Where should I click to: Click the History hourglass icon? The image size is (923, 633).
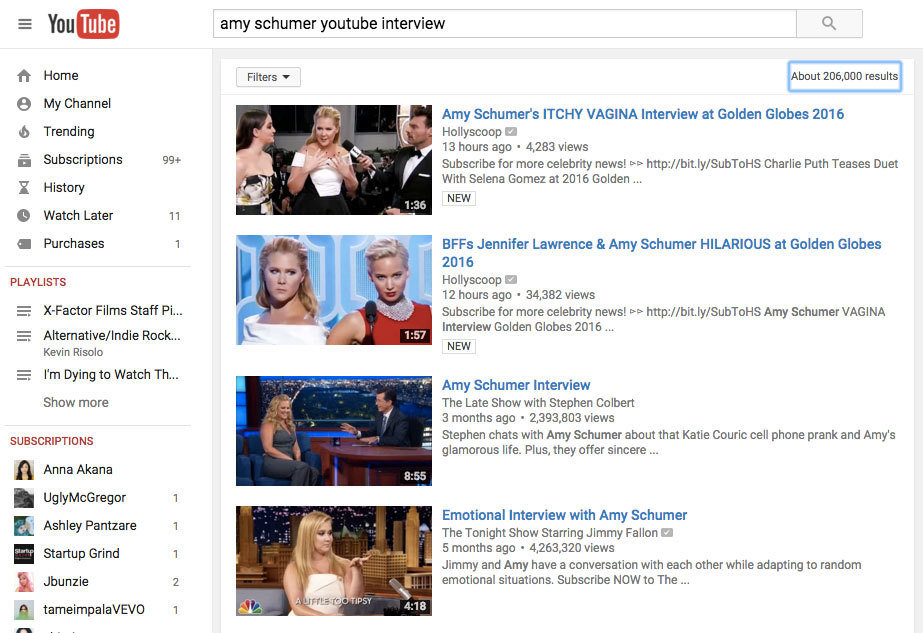(x=24, y=187)
